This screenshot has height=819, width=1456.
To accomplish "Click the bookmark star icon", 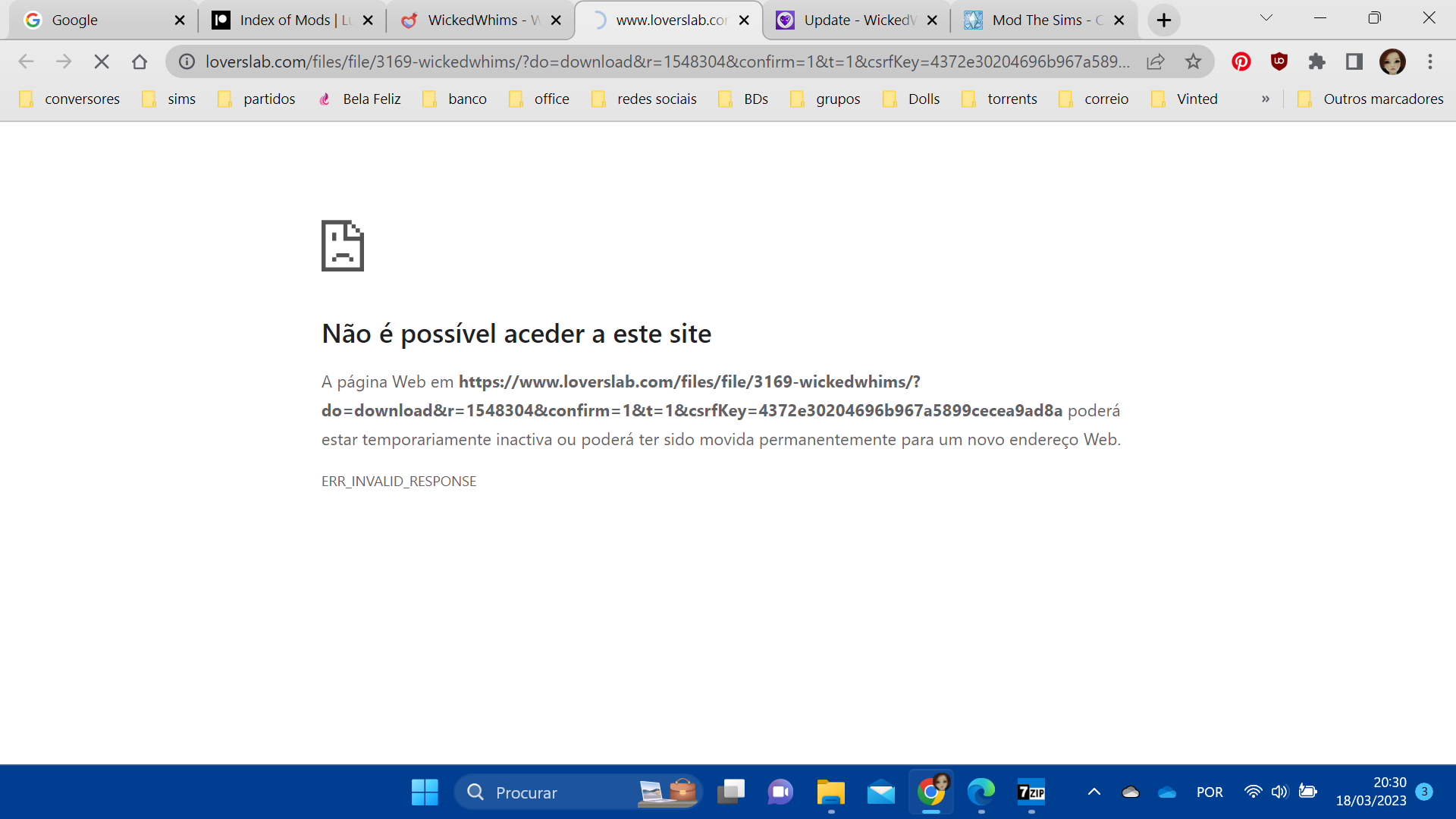I will pyautogui.click(x=1196, y=62).
